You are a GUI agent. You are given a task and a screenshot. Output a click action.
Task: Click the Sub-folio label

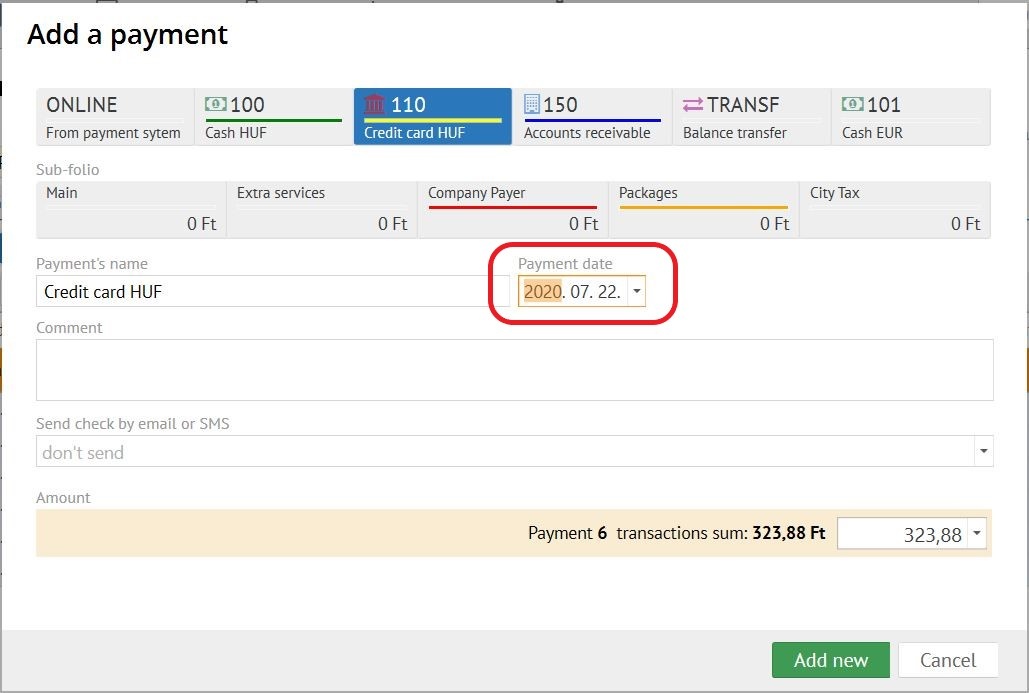tap(68, 169)
